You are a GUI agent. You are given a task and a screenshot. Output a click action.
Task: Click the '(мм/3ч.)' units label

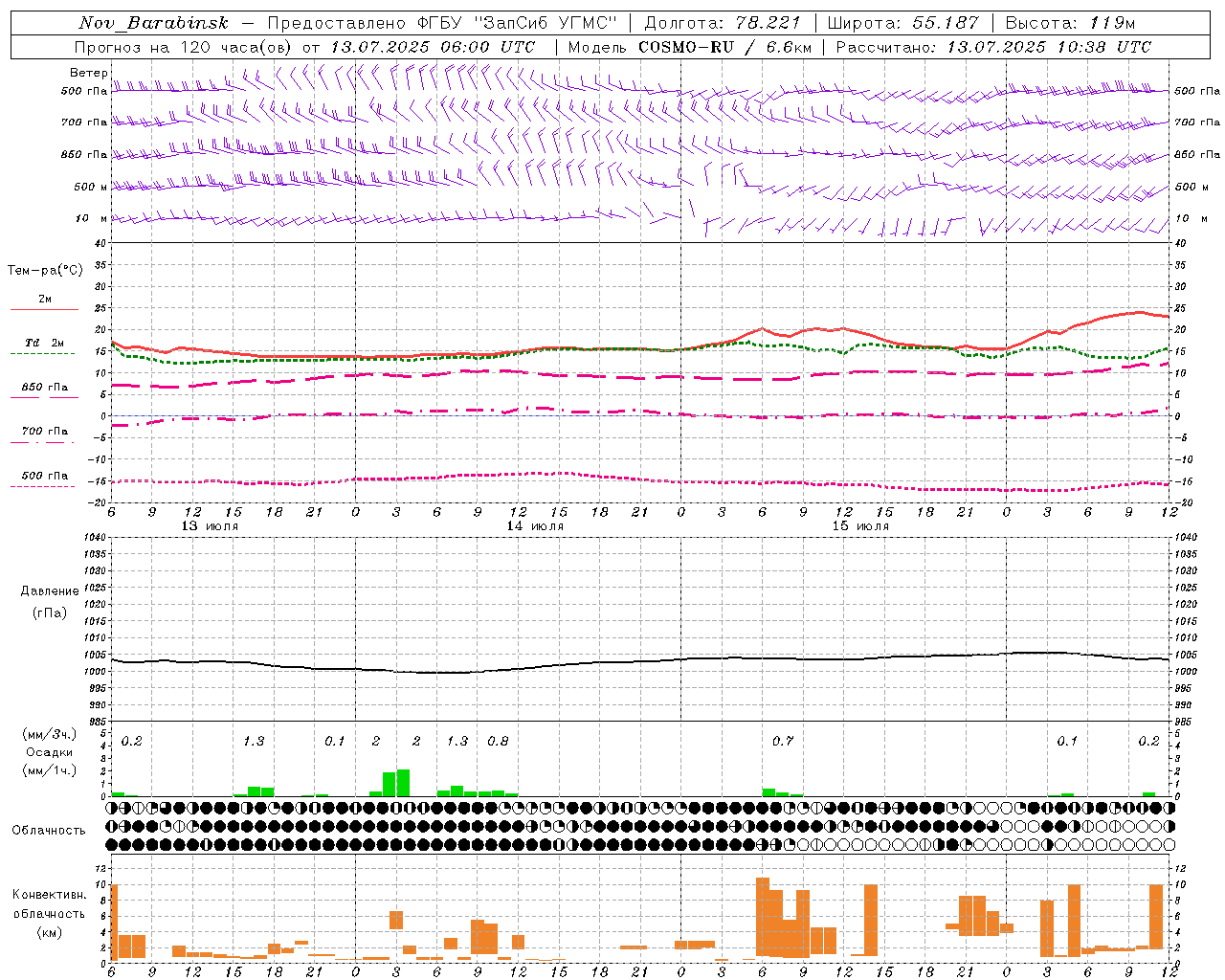(x=49, y=734)
